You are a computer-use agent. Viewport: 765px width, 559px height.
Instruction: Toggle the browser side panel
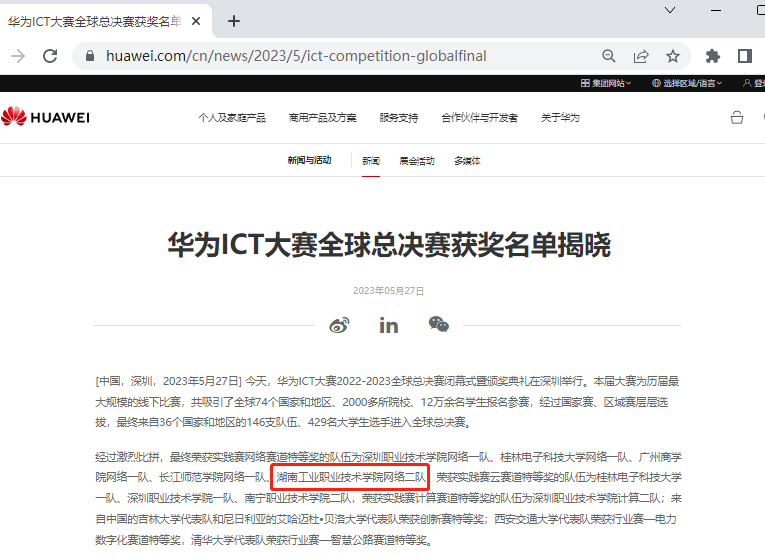click(x=745, y=56)
